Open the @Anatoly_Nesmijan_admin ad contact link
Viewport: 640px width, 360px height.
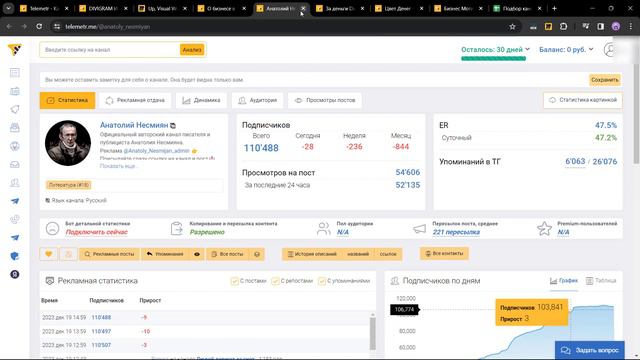click(156, 151)
